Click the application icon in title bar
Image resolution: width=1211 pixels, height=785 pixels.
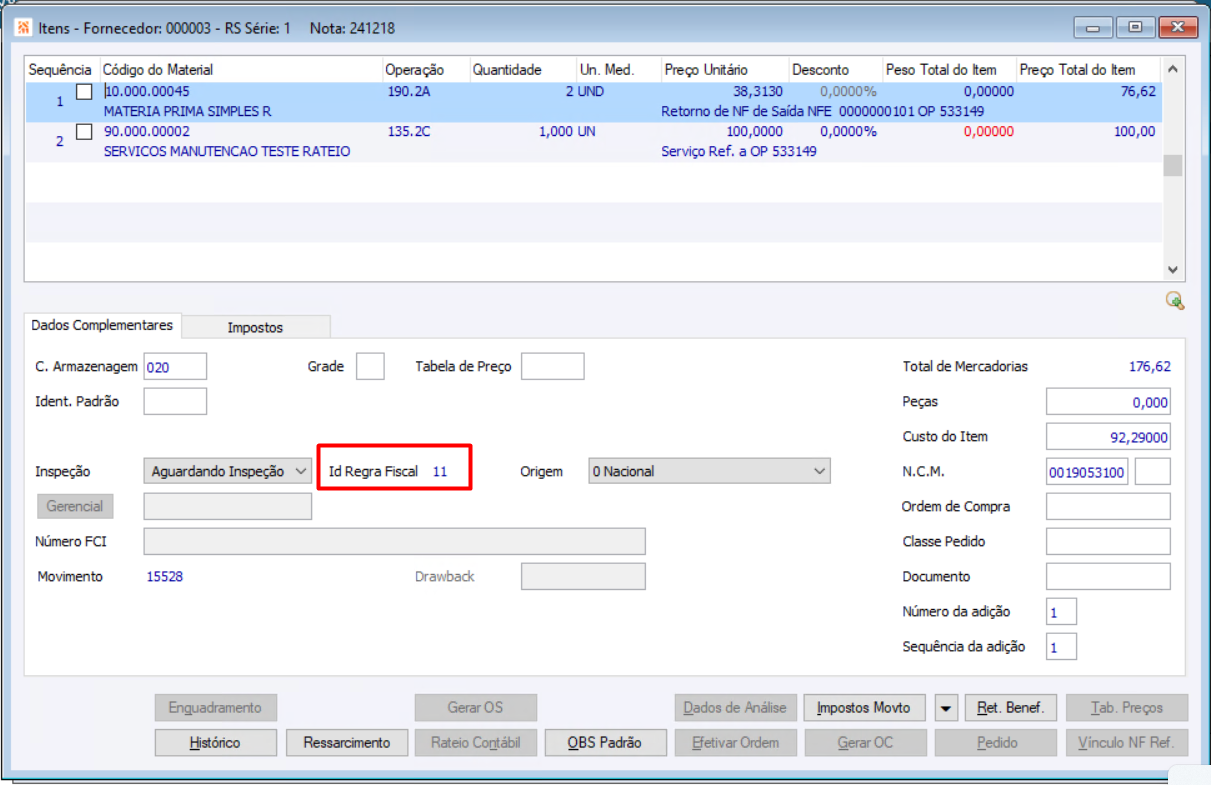point(24,28)
